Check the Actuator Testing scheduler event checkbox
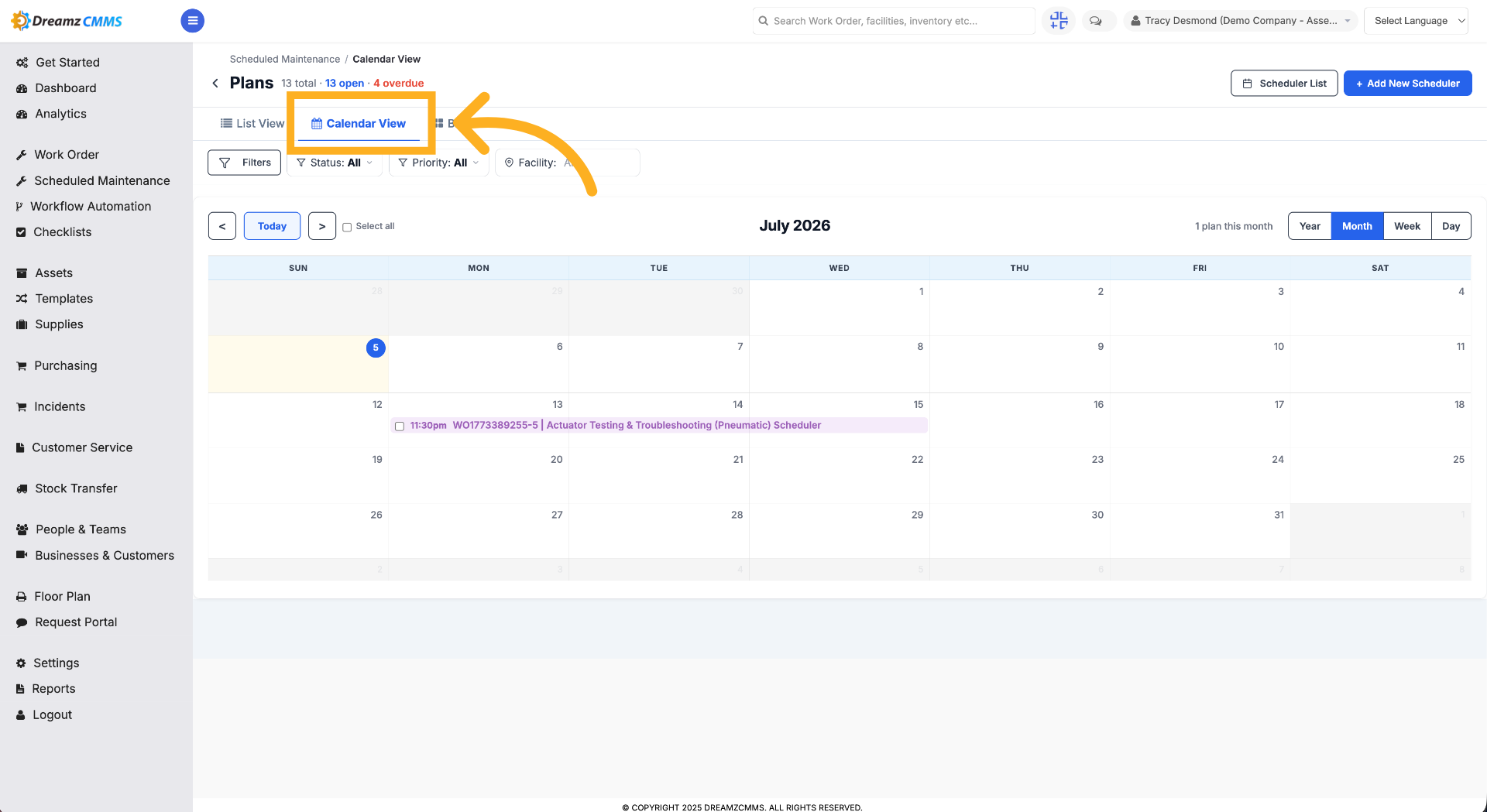1487x812 pixels. coord(400,427)
